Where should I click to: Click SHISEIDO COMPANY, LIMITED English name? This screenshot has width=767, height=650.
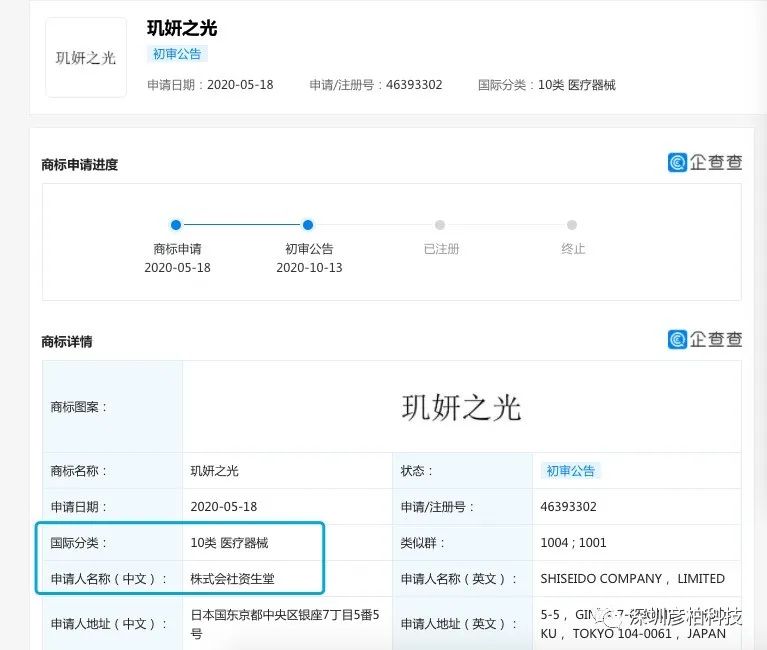click(x=632, y=579)
